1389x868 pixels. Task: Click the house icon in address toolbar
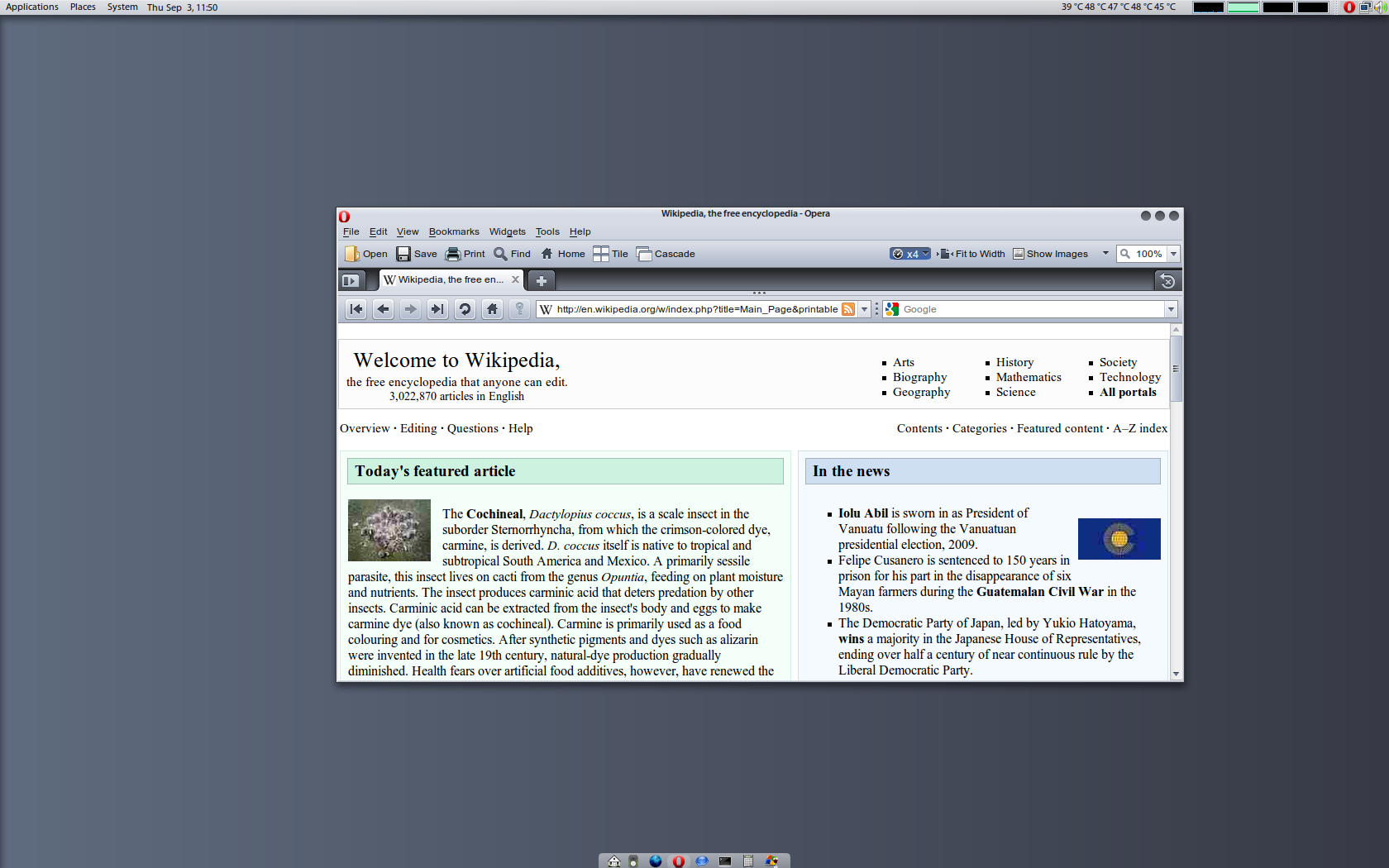tap(492, 309)
